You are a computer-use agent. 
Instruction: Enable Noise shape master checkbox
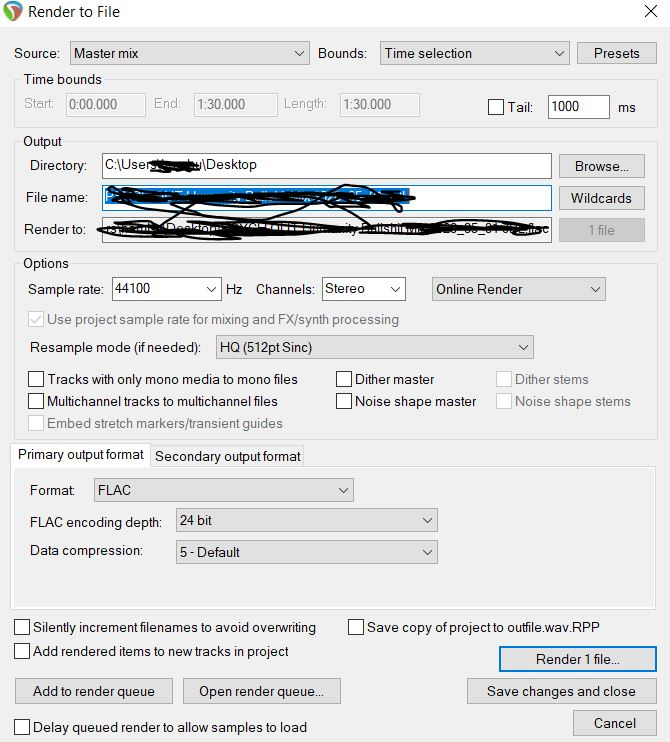click(x=344, y=401)
